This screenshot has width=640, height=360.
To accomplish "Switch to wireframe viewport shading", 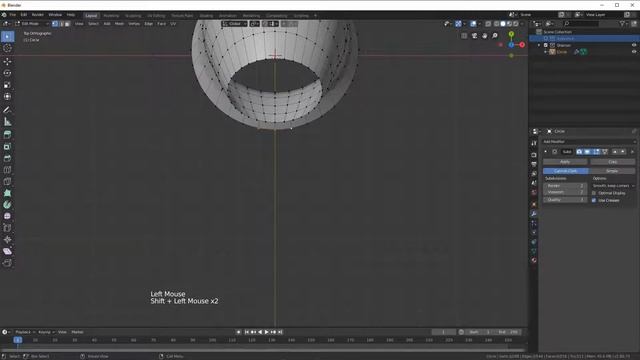I will tap(496, 24).
